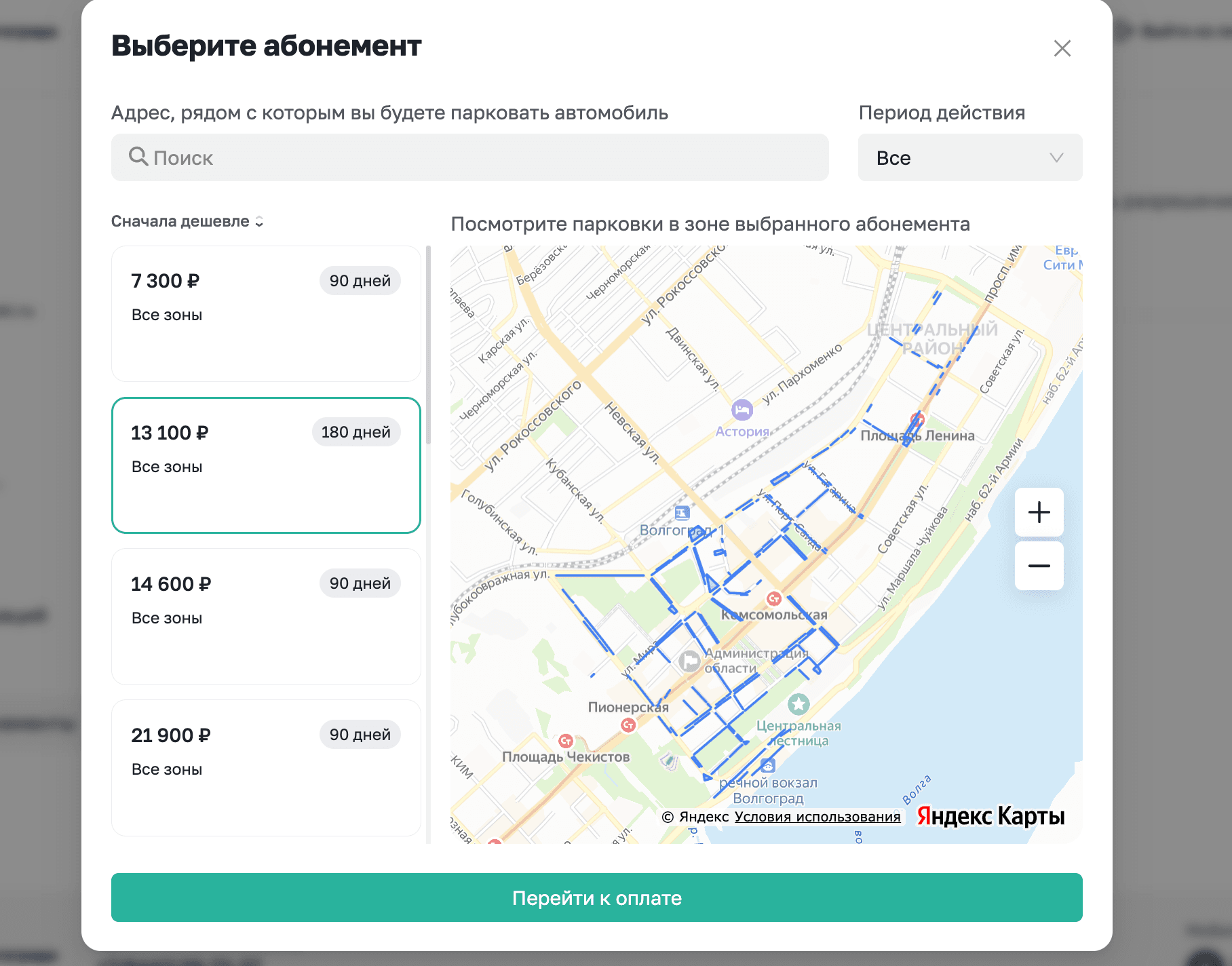Click the Central Staircase star marker
The image size is (1232, 966).
pos(798,704)
